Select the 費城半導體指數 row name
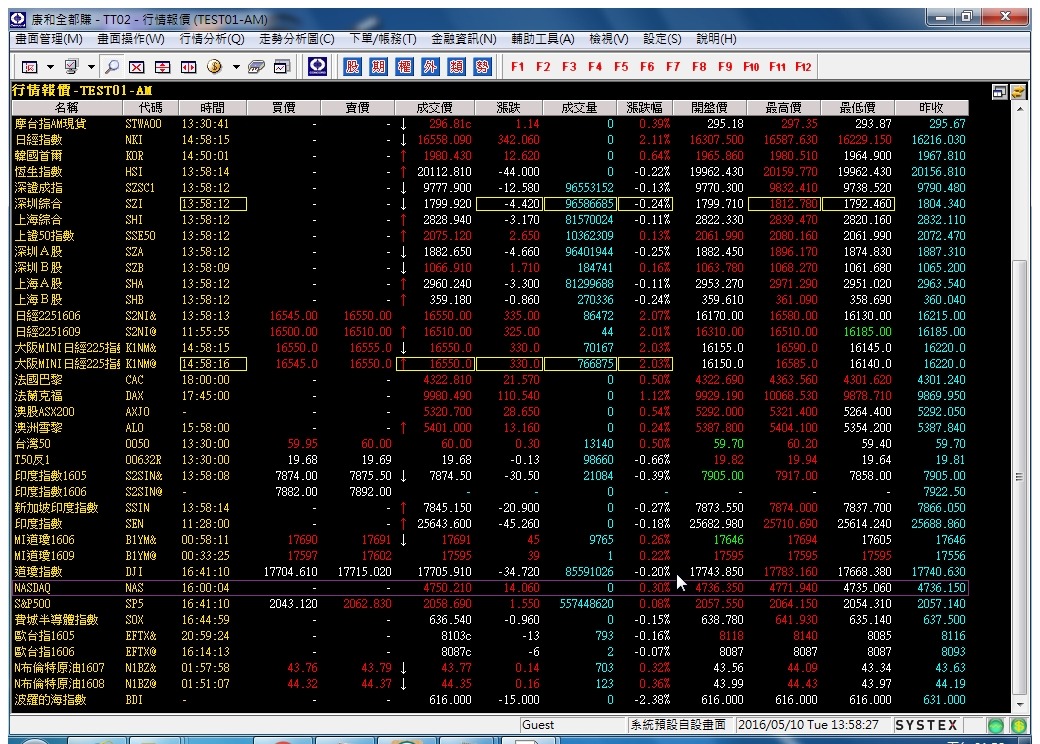 tap(56, 619)
